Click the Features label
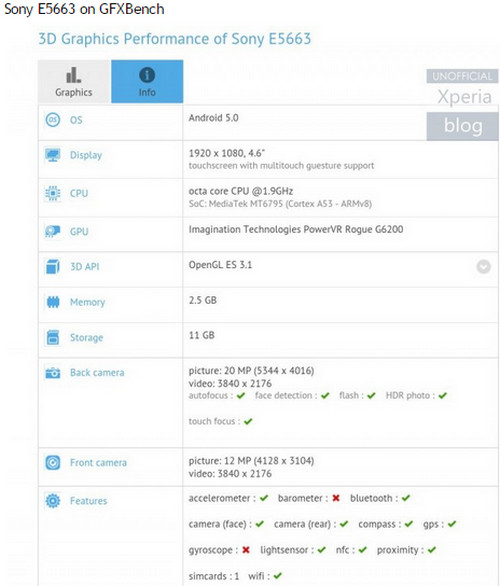The width and height of the screenshot is (500, 586). 89,501
